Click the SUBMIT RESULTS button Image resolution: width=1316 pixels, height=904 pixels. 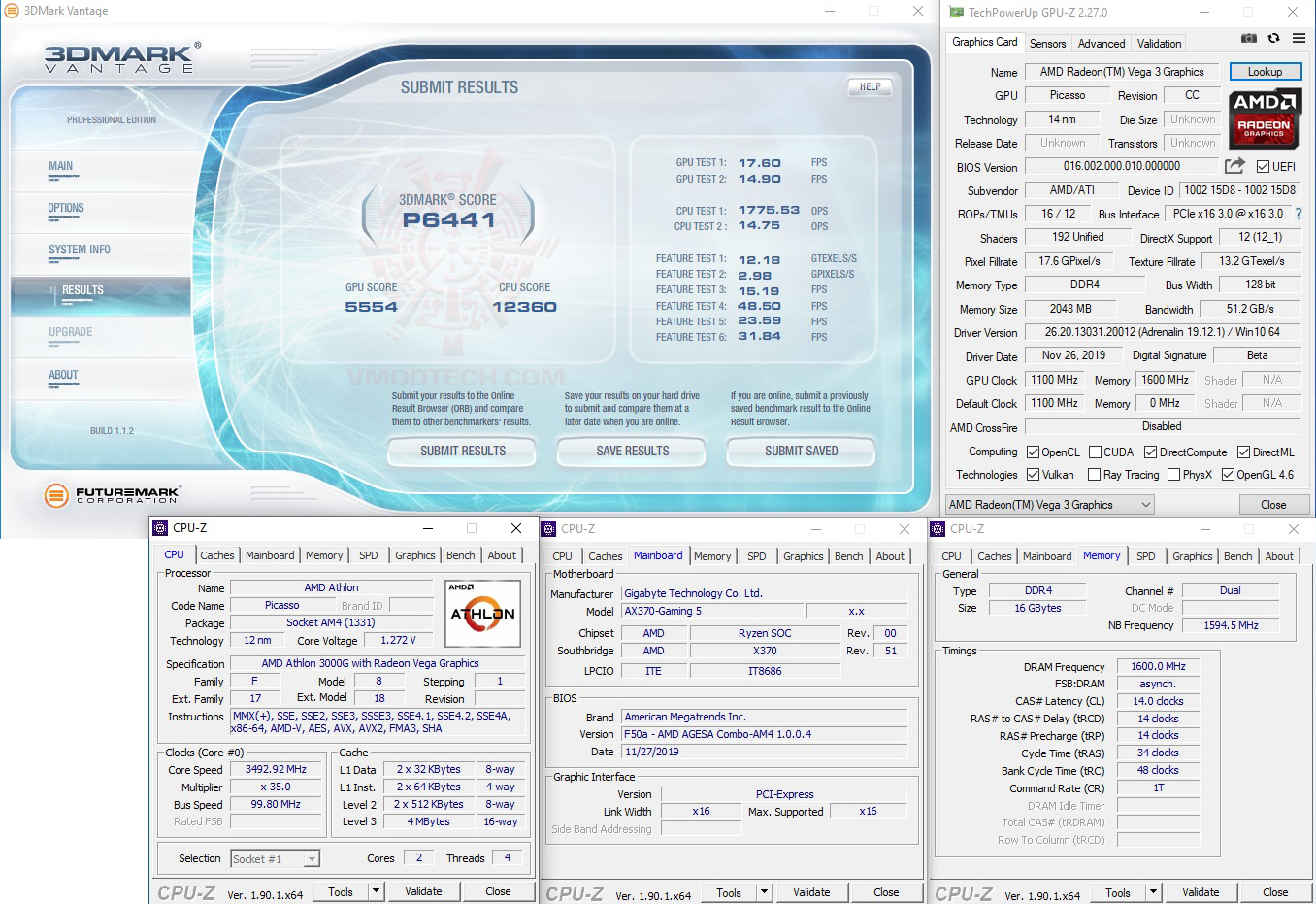[463, 452]
